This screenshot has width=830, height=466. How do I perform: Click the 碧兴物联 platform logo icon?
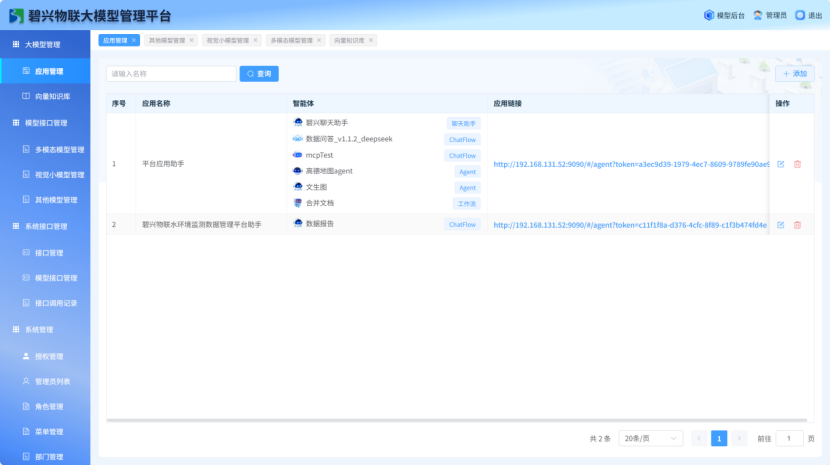coord(16,16)
